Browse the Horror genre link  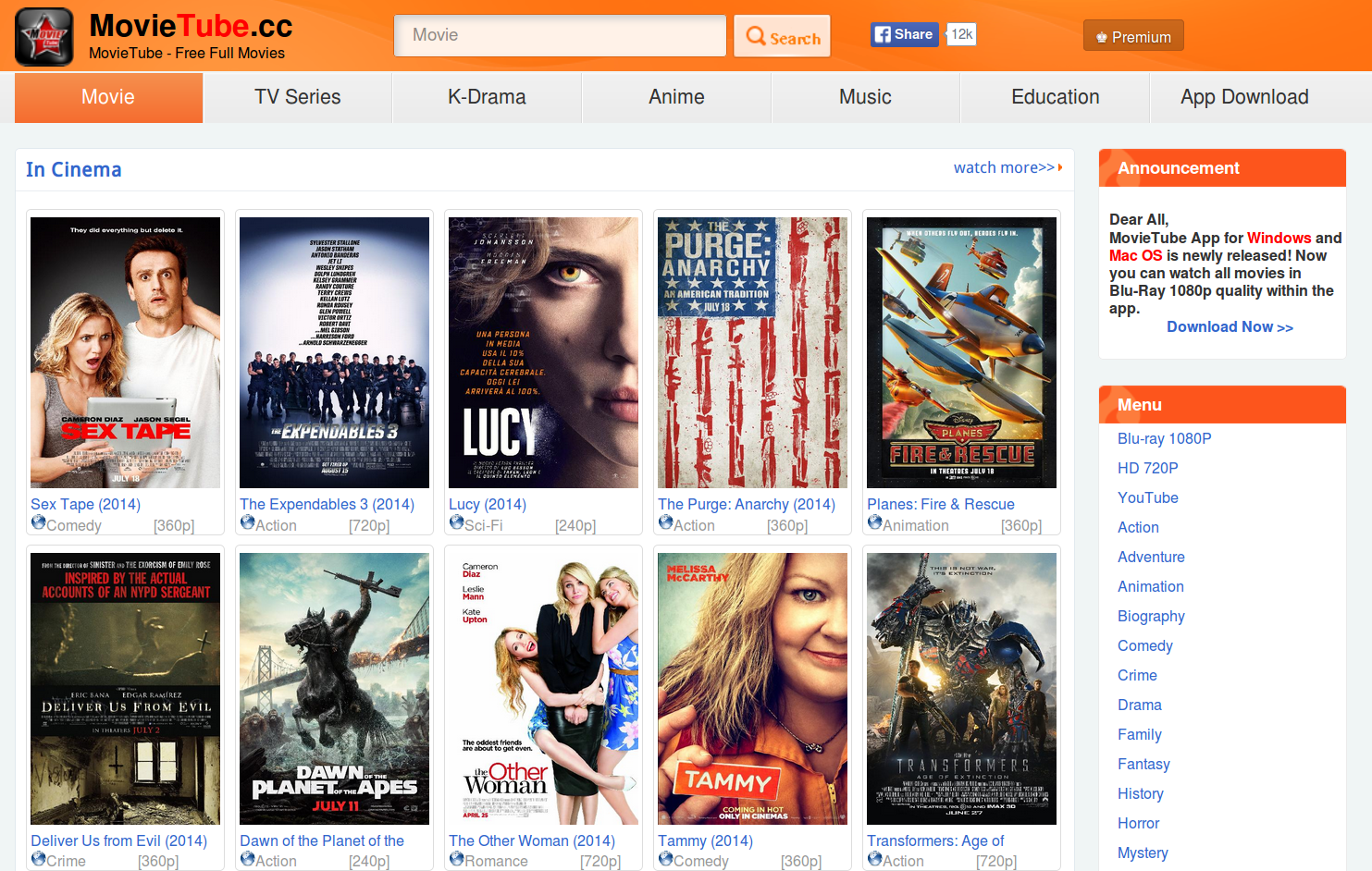1138,823
